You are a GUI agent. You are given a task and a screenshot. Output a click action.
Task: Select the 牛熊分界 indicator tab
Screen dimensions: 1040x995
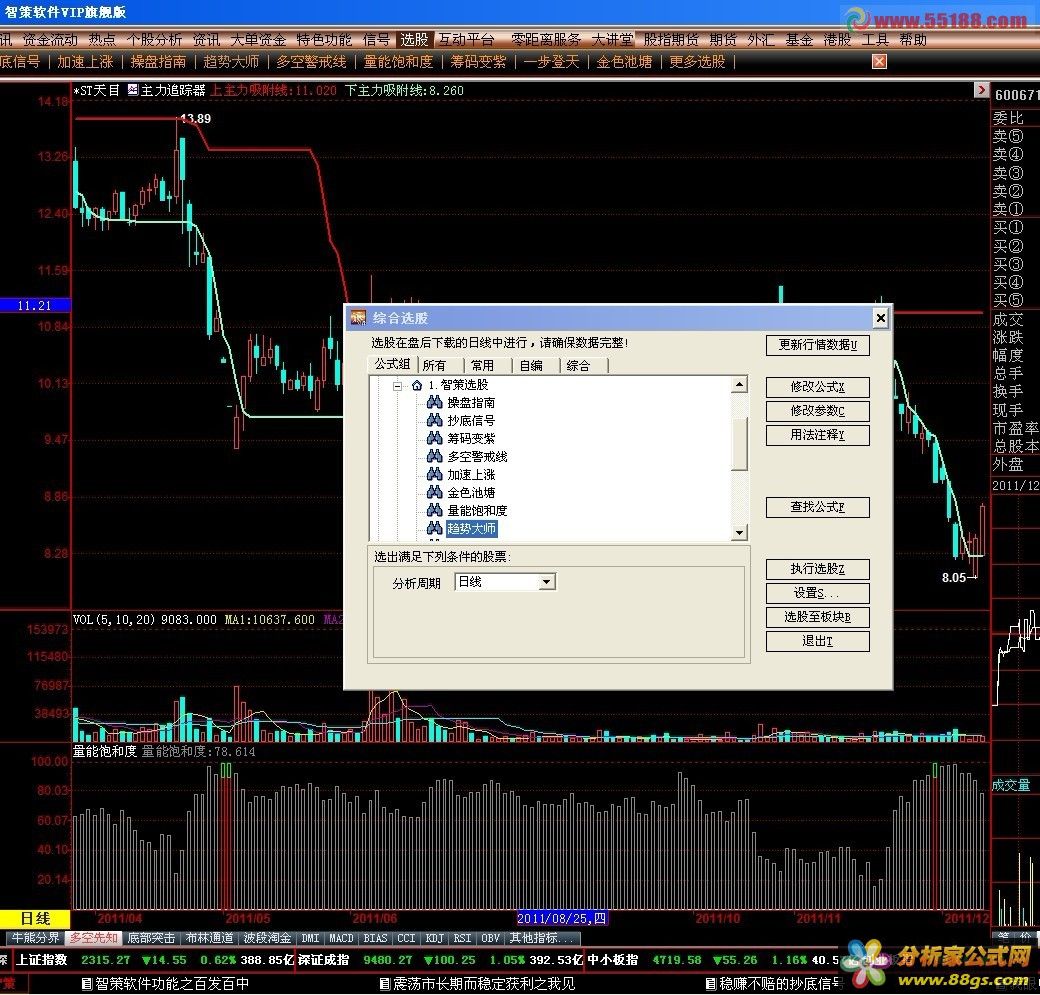(x=36, y=938)
